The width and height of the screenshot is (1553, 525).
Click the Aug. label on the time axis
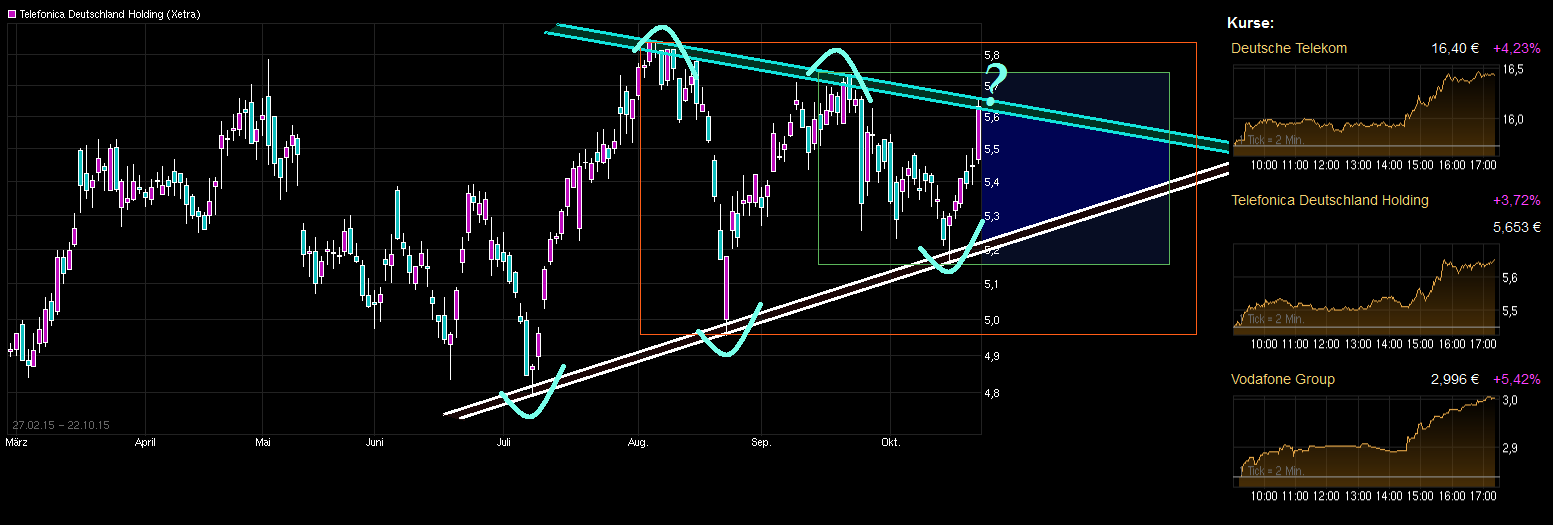tap(638, 442)
